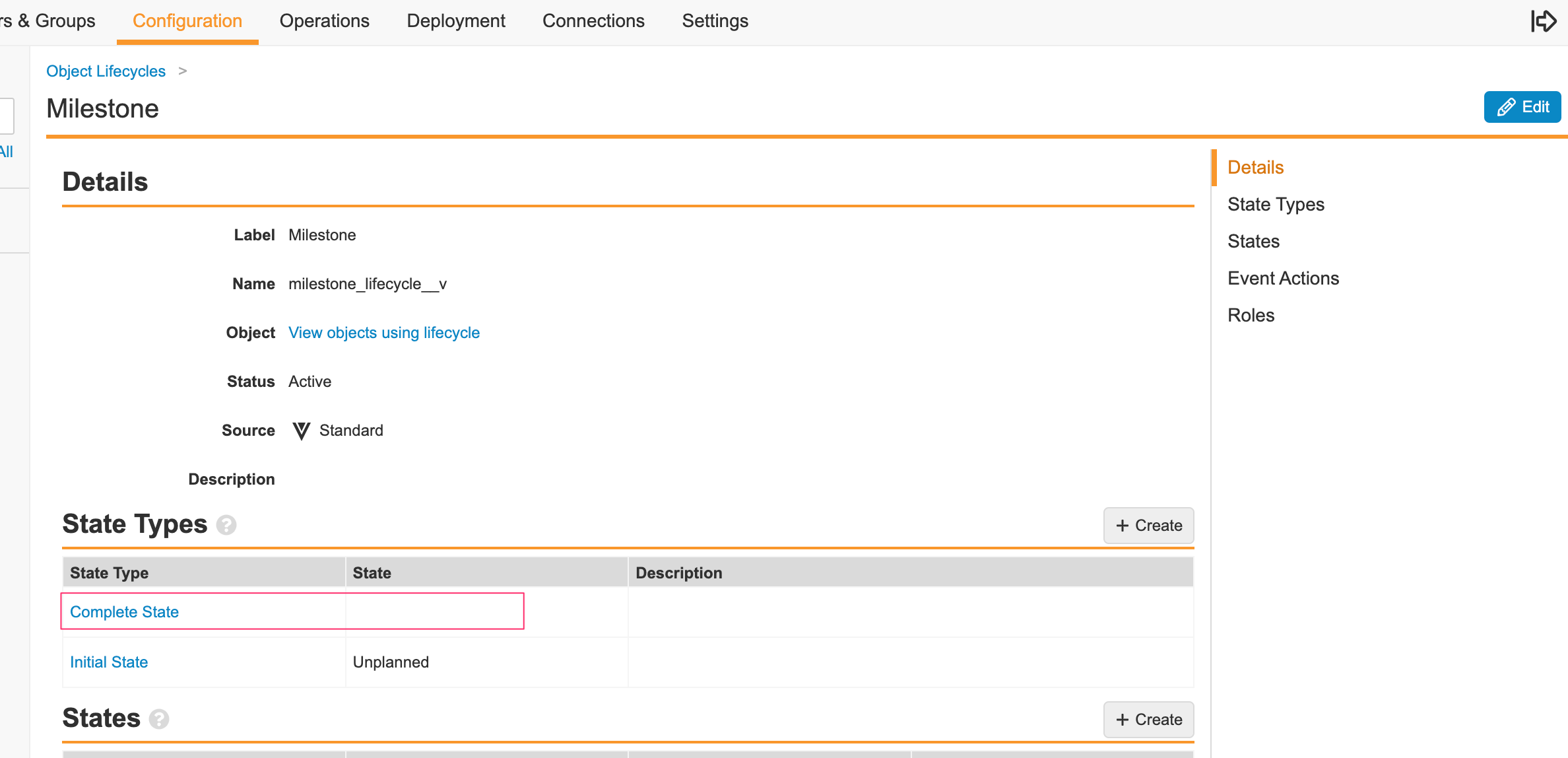The width and height of the screenshot is (1568, 758).
Task: Open the Initial State link
Action: [x=109, y=662]
